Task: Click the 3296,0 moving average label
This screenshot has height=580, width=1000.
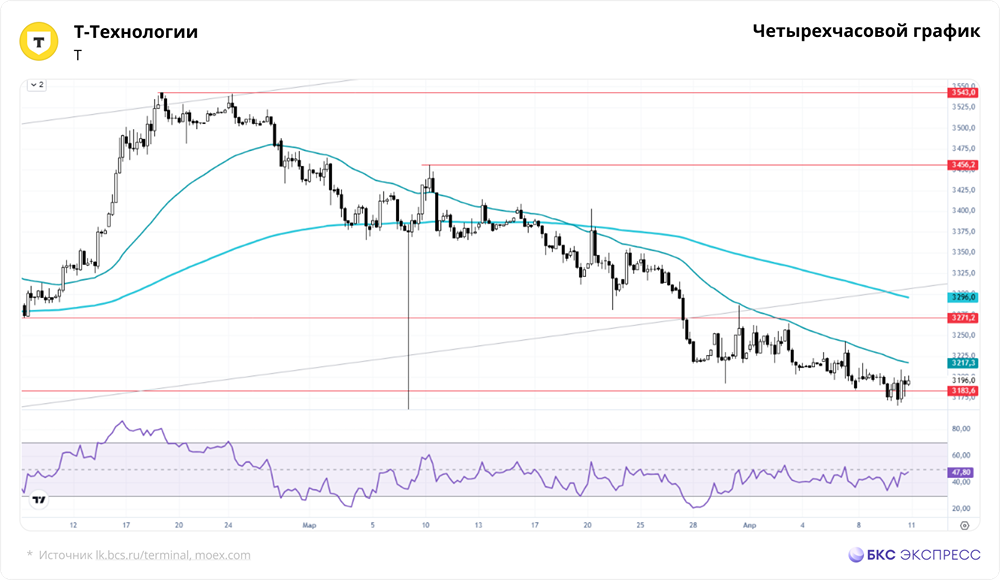Action: (x=963, y=297)
